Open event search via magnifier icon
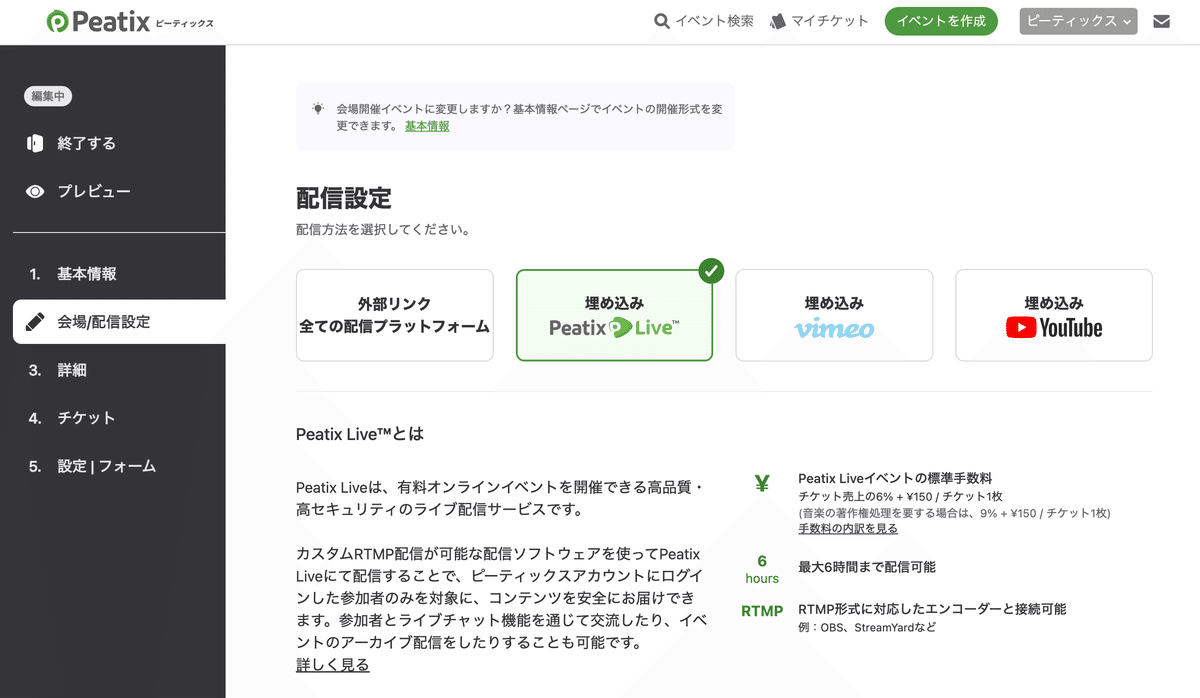Image resolution: width=1200 pixels, height=698 pixels. [661, 20]
